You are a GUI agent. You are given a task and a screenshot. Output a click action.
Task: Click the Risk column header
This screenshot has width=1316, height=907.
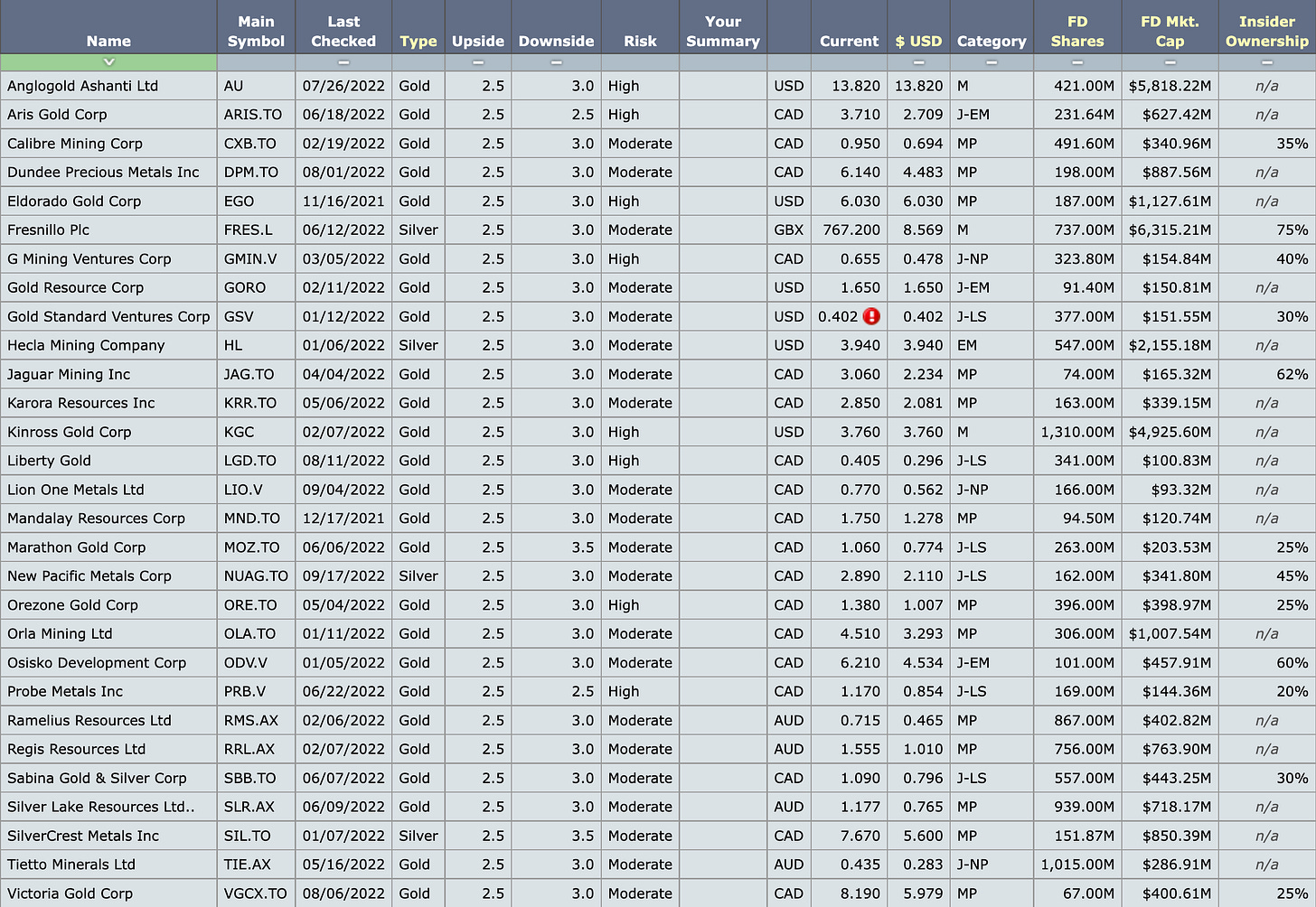[x=640, y=40]
